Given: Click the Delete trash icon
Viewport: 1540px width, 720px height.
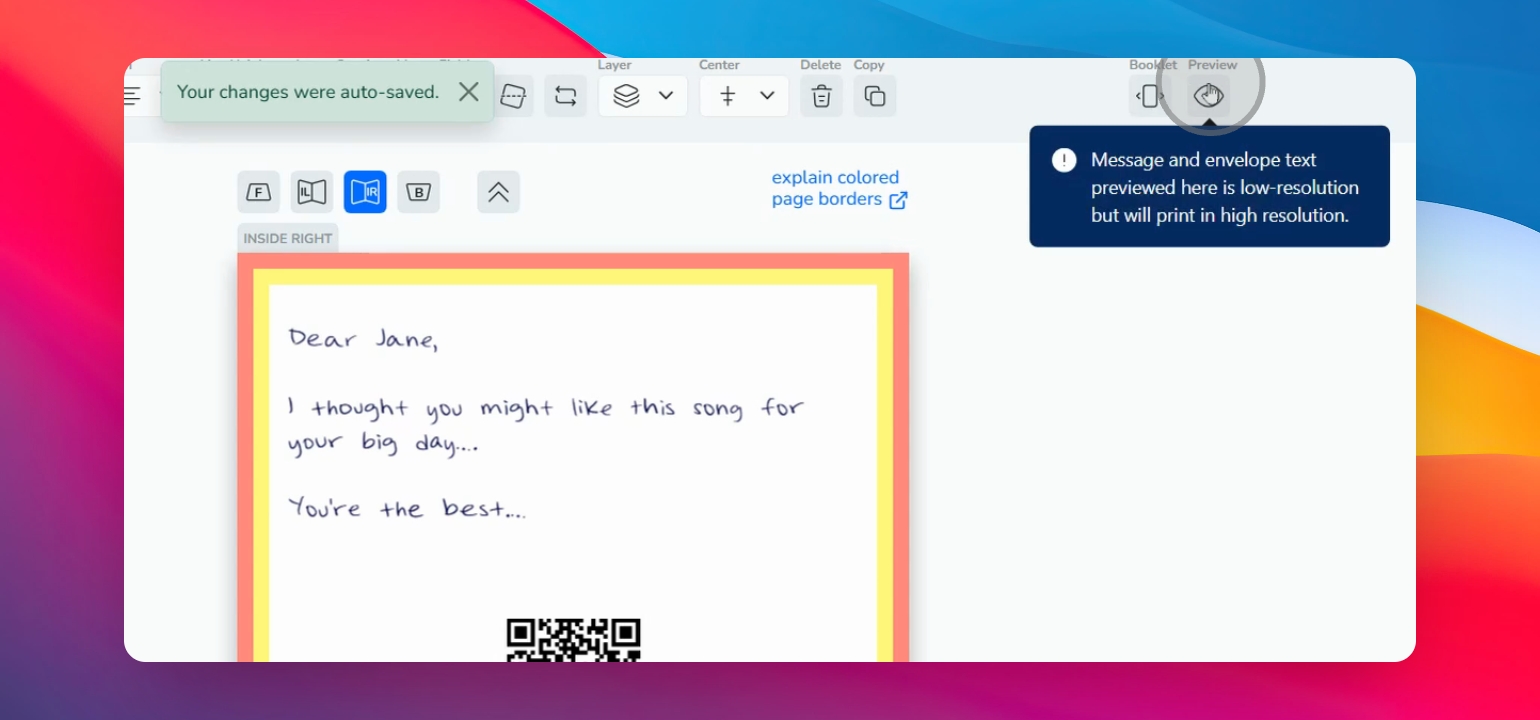Looking at the screenshot, I should click(821, 96).
